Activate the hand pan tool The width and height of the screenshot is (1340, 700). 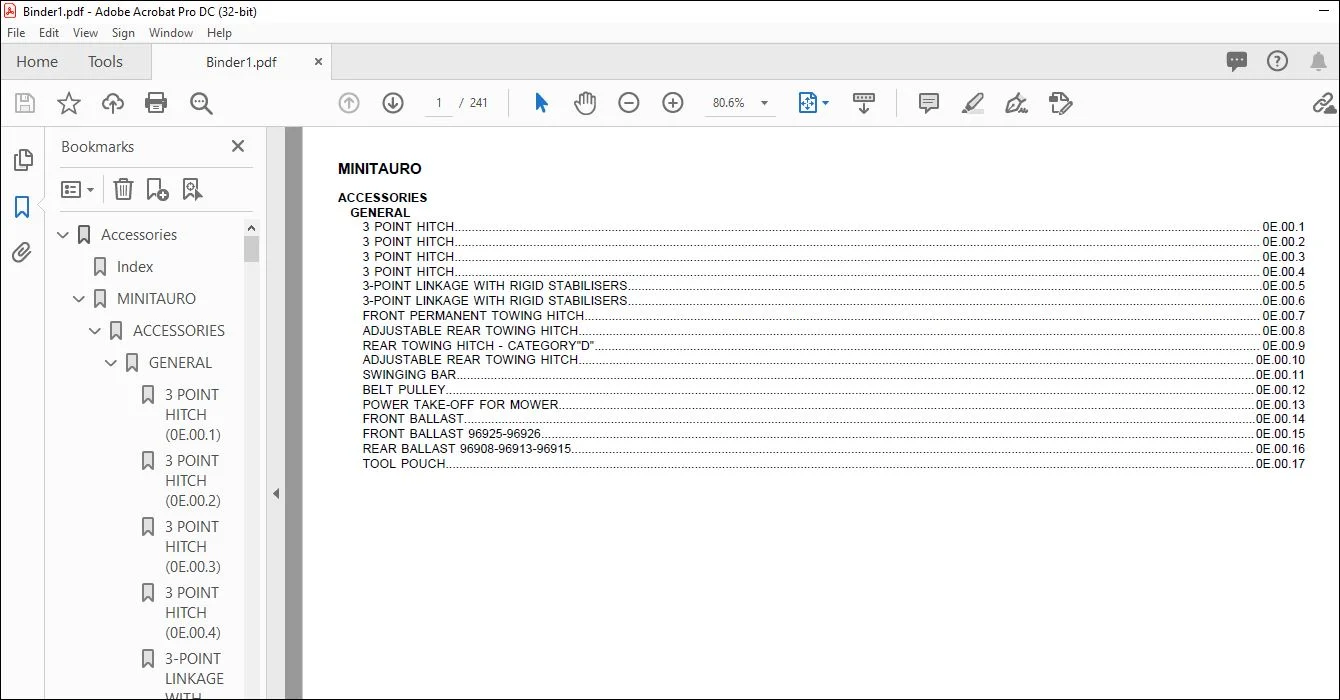pyautogui.click(x=585, y=103)
